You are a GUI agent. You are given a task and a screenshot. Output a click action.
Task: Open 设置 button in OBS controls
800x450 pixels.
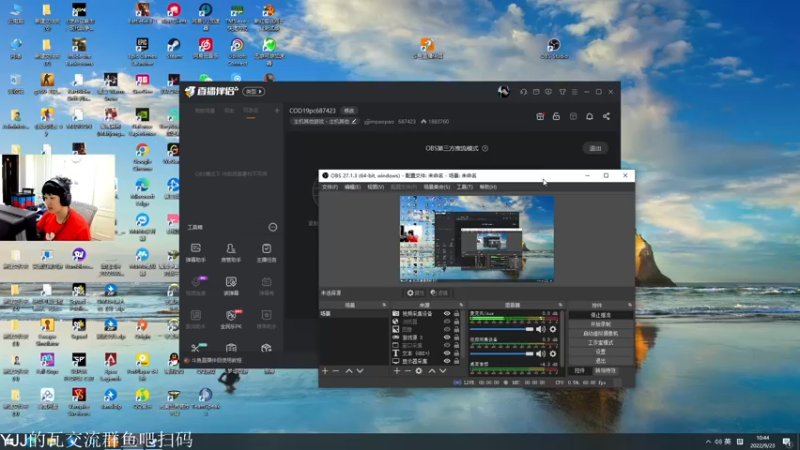601,352
